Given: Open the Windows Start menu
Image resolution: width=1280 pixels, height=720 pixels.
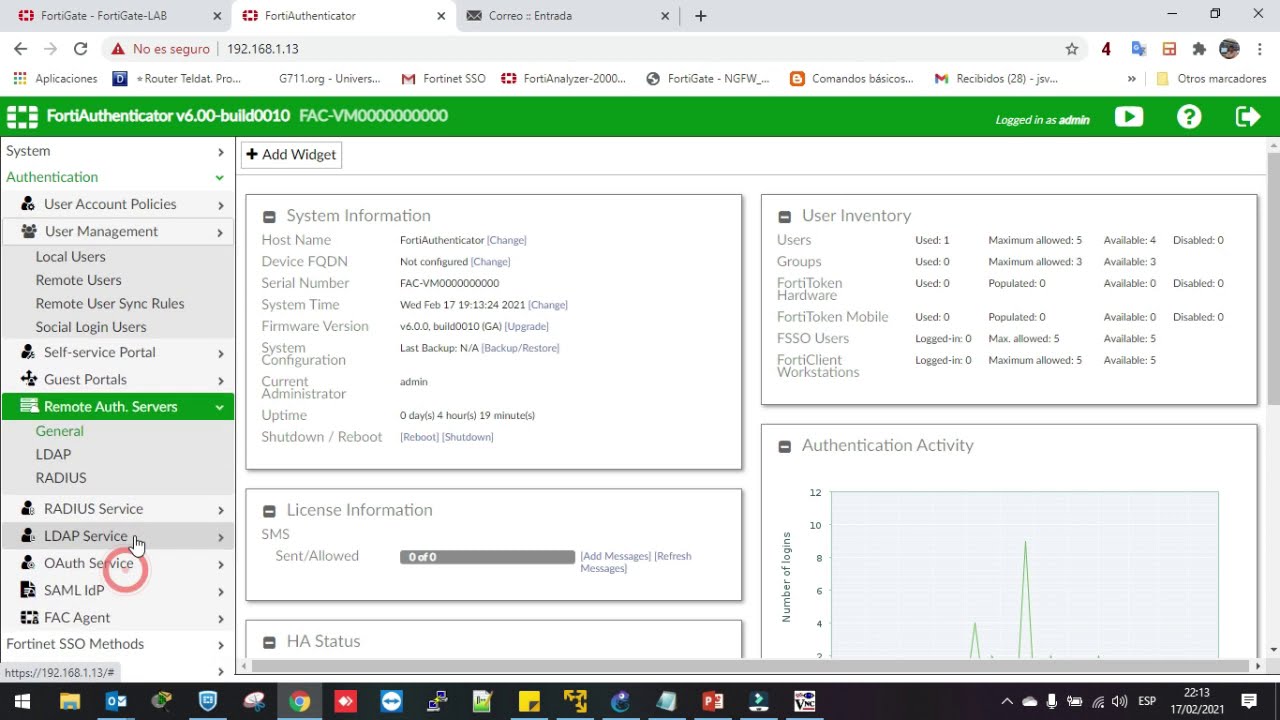Looking at the screenshot, I should pos(22,701).
